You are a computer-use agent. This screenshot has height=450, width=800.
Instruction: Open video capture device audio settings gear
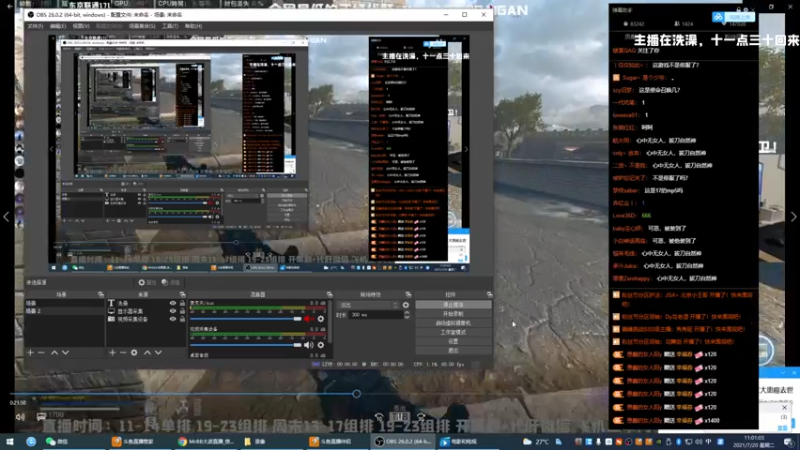[x=321, y=345]
